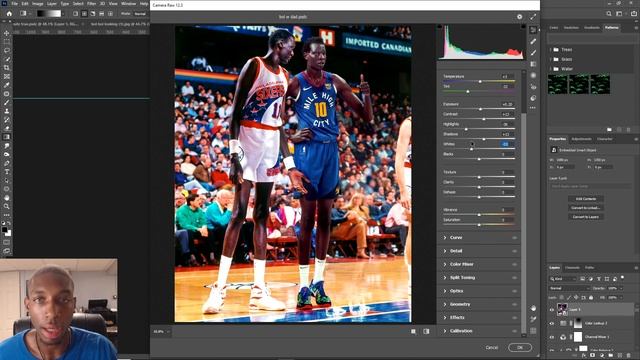Image resolution: width=640 pixels, height=360 pixels.
Task: Select the Type tool
Action: (7, 171)
